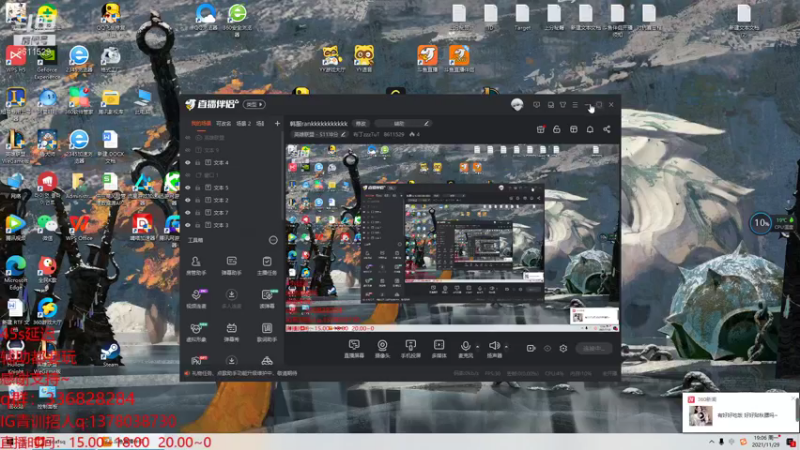
Task: Click the live streaming status button
Action: (x=594, y=348)
